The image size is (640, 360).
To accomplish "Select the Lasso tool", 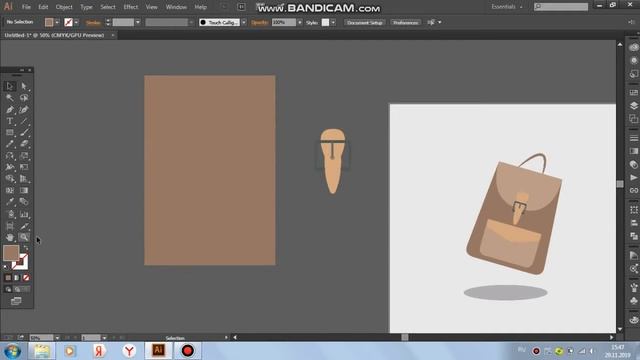I will coord(24,98).
